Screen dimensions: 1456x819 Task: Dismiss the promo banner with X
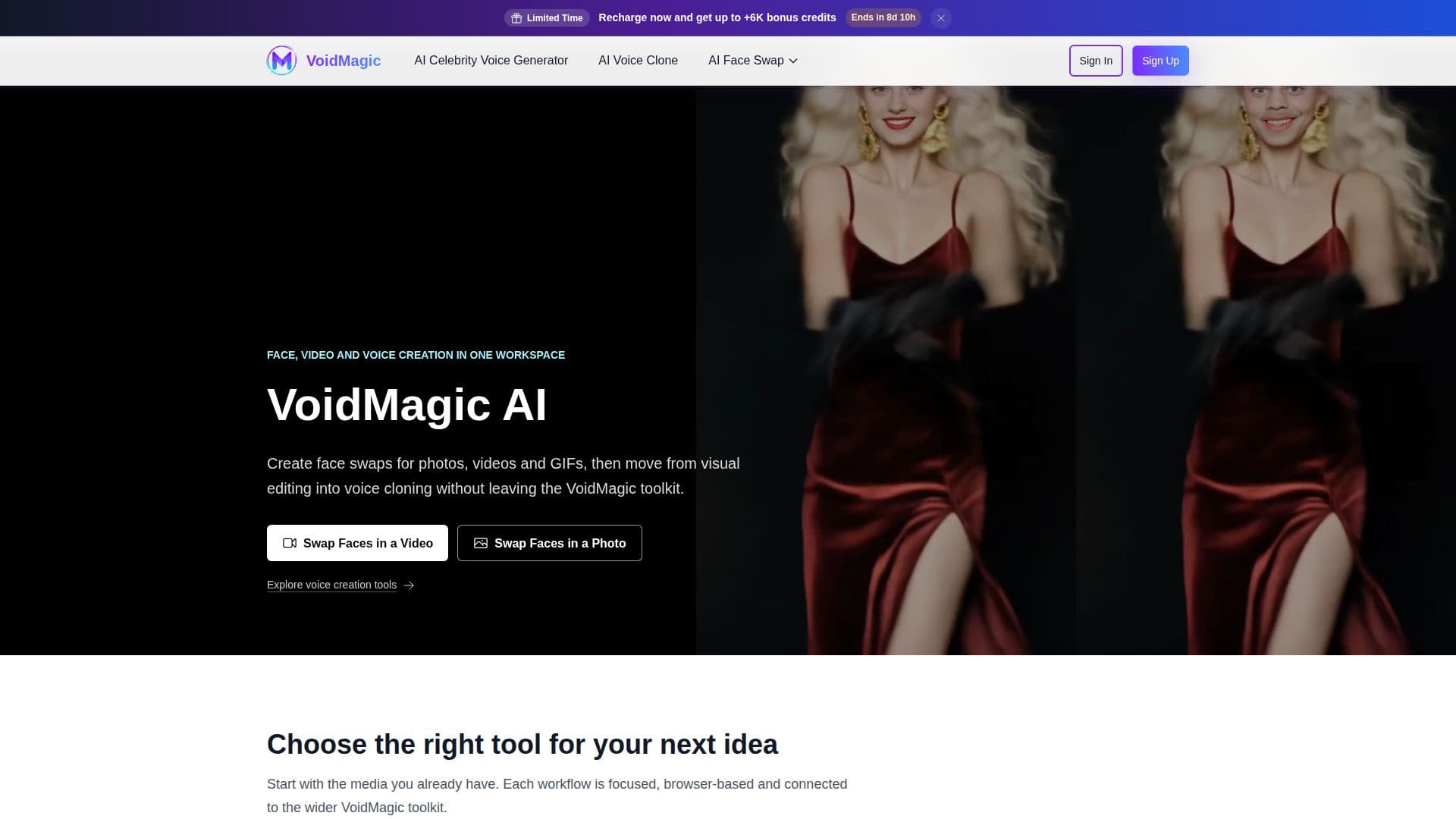click(940, 18)
